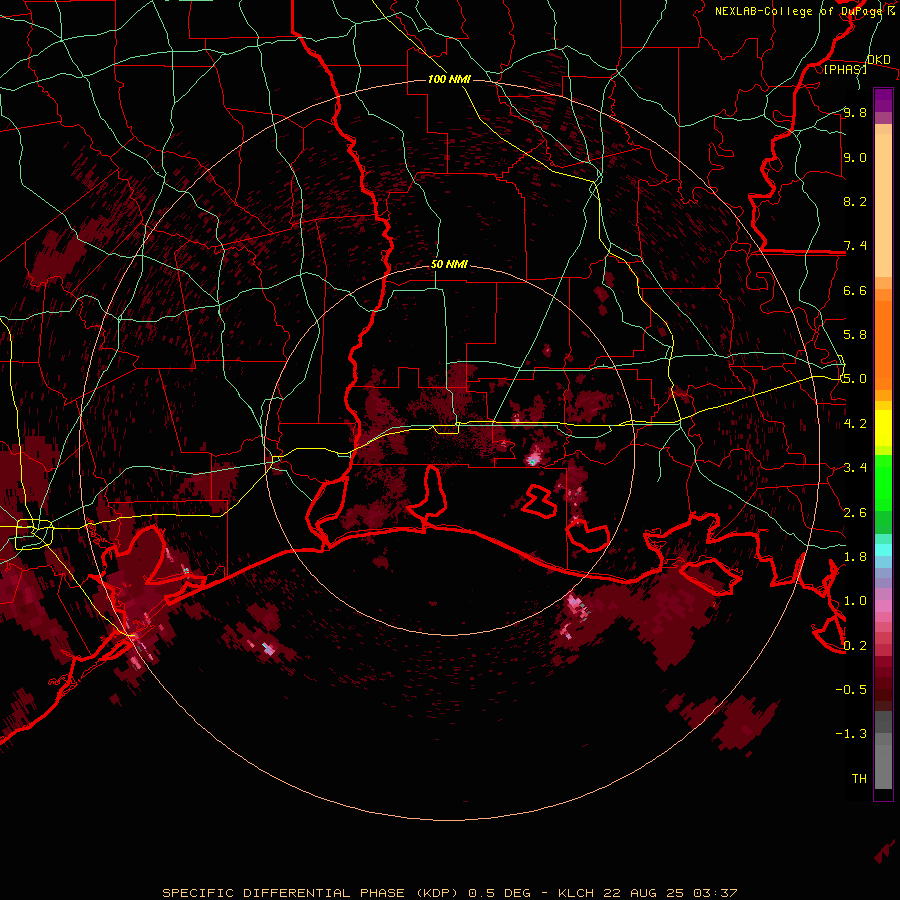
Task: Click the 0.2 scale value
Action: 855,646
